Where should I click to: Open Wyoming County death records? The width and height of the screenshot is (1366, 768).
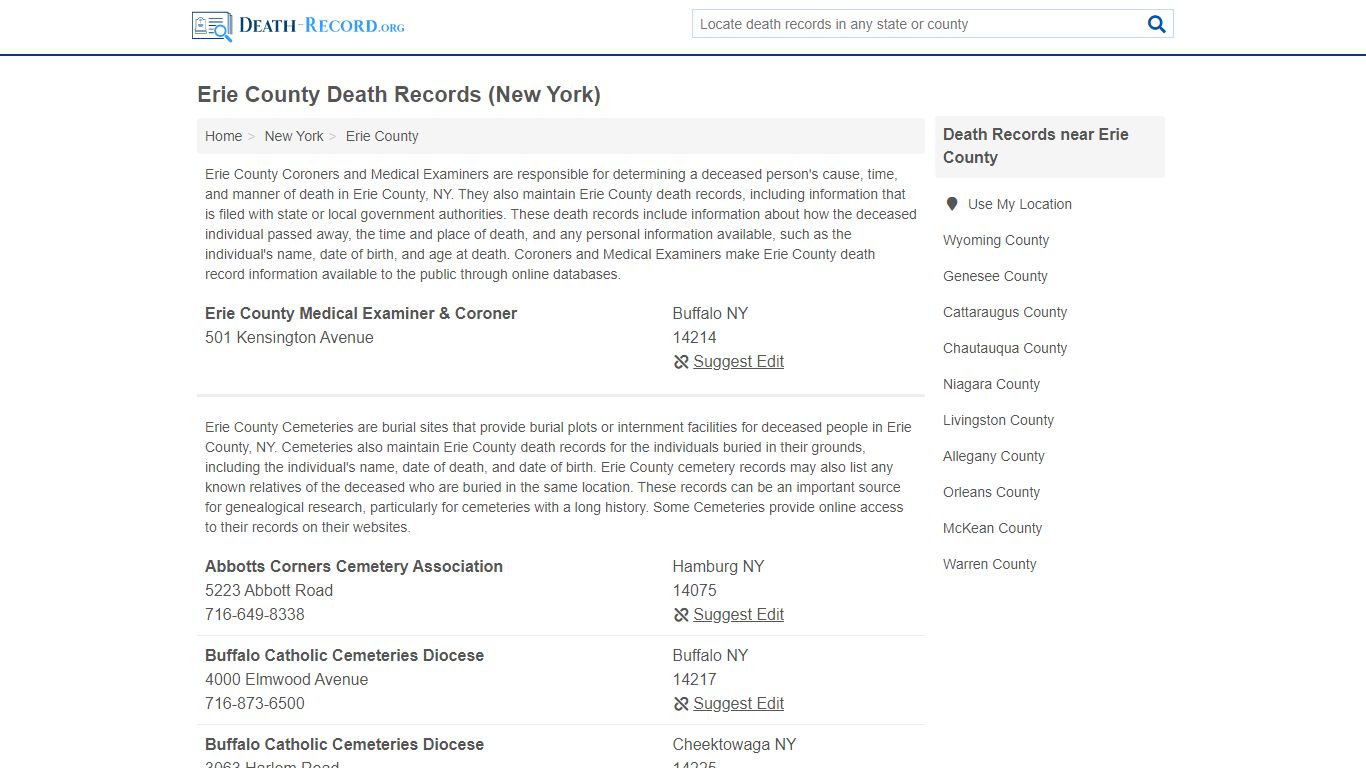pyautogui.click(x=996, y=240)
